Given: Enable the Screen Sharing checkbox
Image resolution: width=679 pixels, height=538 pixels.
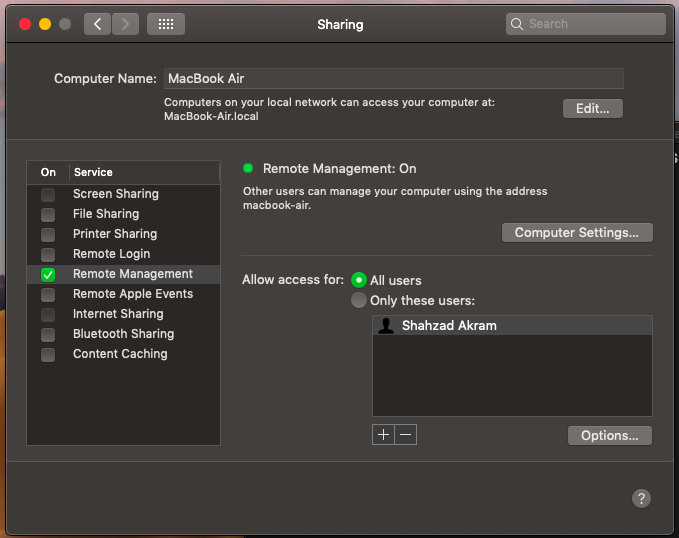Looking at the screenshot, I should click(48, 194).
